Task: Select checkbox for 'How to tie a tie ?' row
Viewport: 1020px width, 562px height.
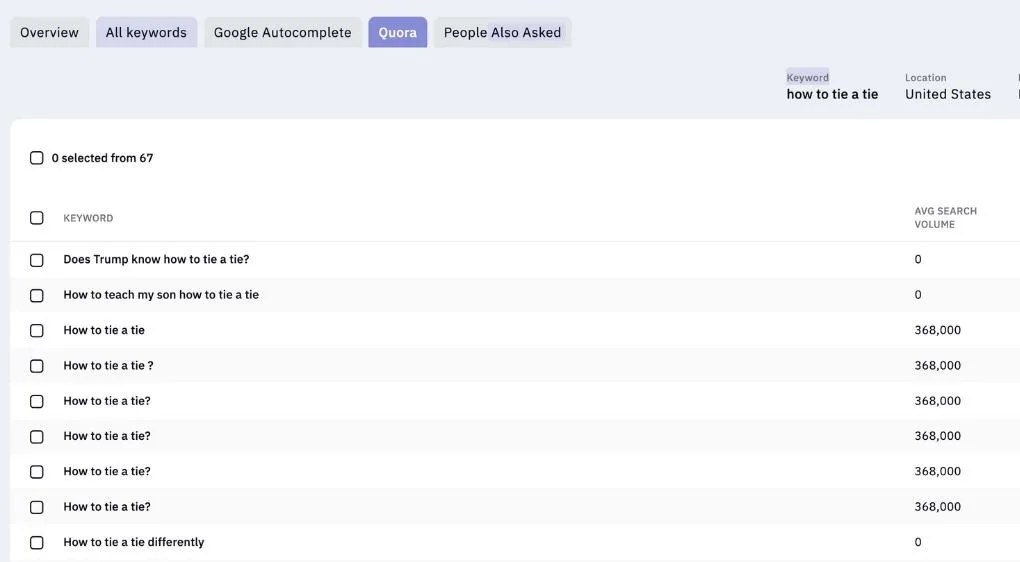Action: pyautogui.click(x=36, y=366)
